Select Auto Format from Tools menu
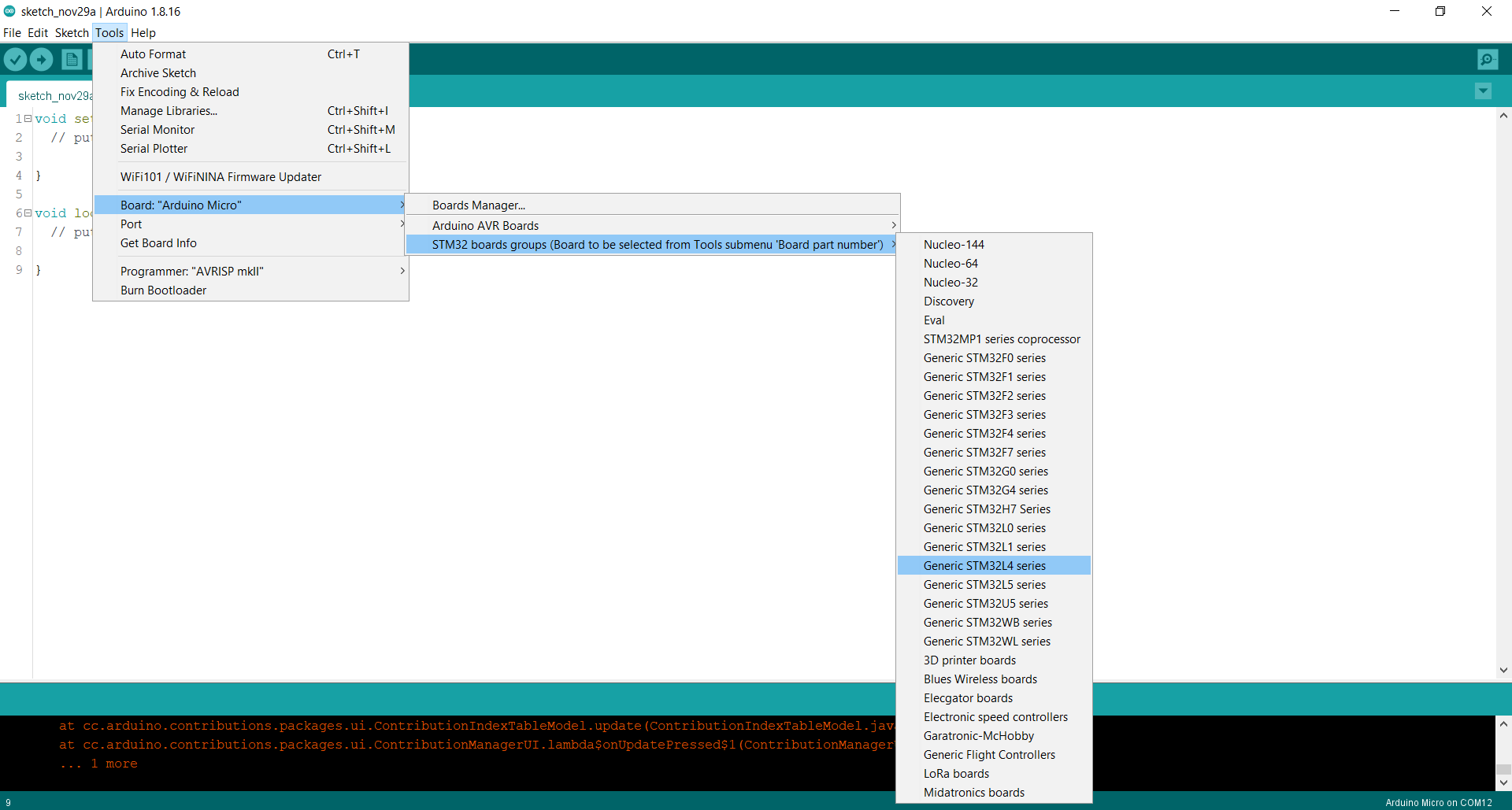The width and height of the screenshot is (1512, 810). pyautogui.click(x=250, y=54)
